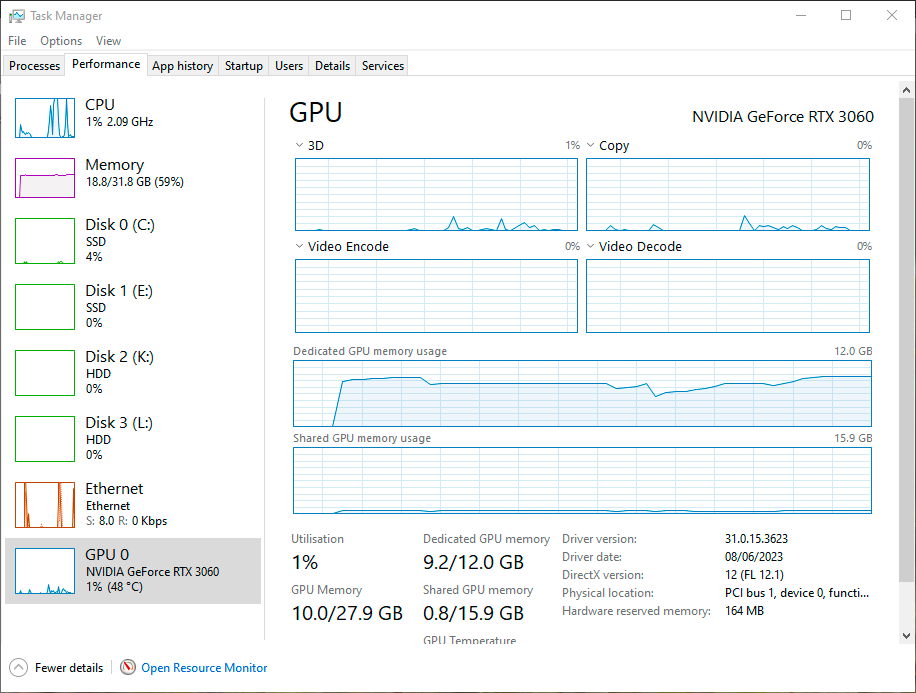Viewport: 916px width, 693px height.
Task: Click the NVIDIA GeForce RTX 3060 heading
Action: (783, 117)
